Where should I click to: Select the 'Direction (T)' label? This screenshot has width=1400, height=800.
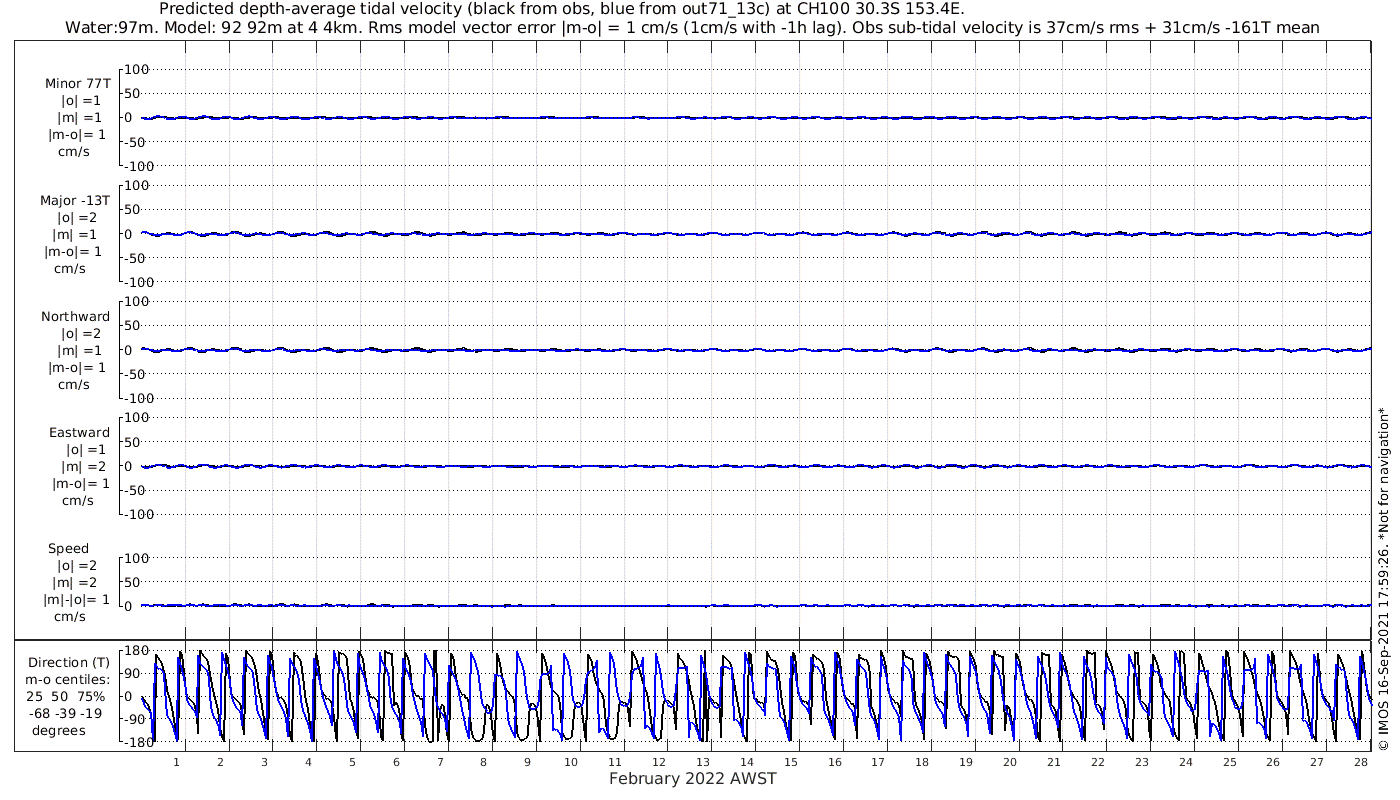pyautogui.click(x=70, y=663)
